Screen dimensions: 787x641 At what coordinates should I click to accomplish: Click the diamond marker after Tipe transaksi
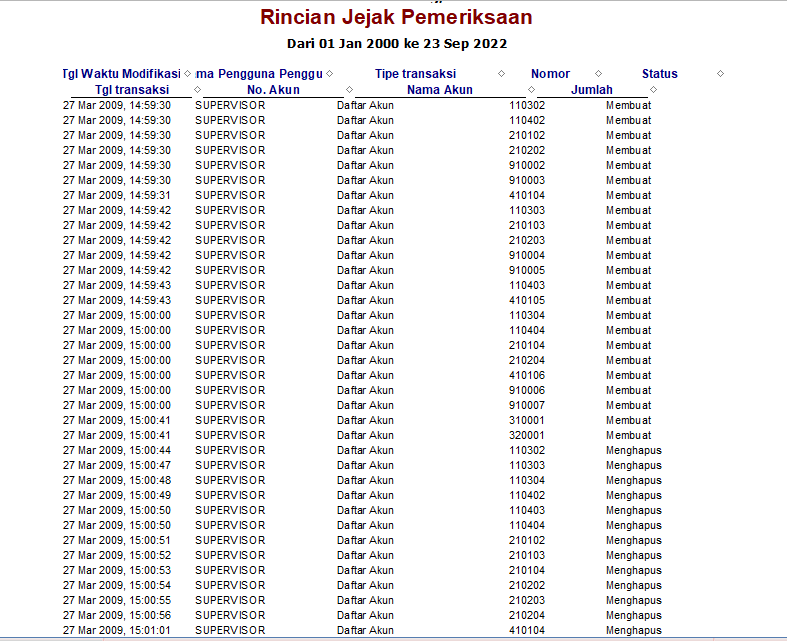501,74
